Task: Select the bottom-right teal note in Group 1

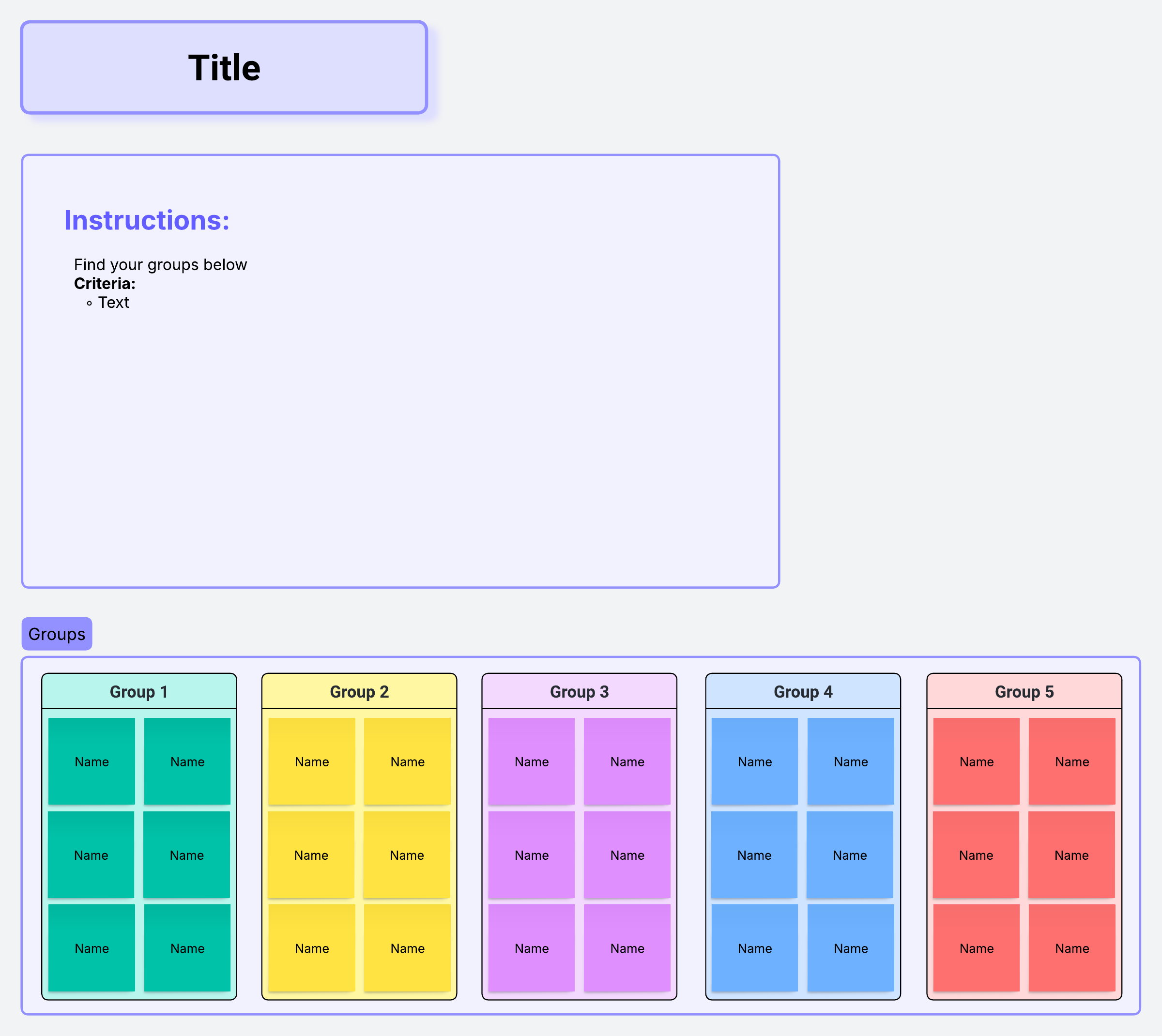Action: coord(187,948)
